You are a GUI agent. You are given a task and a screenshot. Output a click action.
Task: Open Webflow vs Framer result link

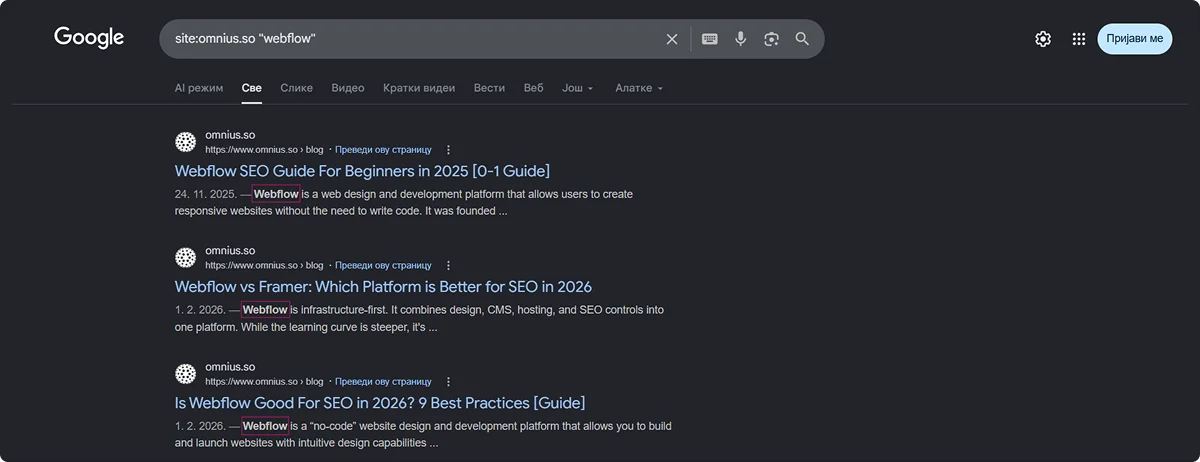(x=383, y=287)
